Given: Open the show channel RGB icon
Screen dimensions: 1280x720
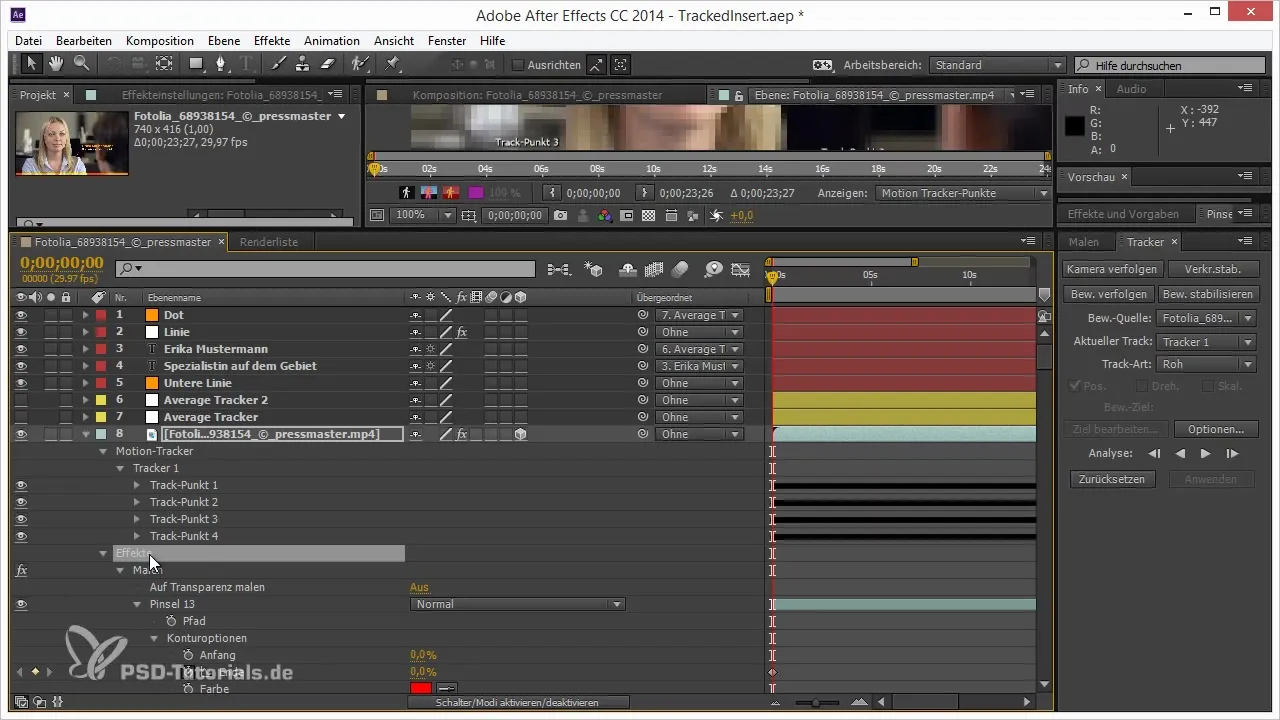Looking at the screenshot, I should [x=605, y=215].
